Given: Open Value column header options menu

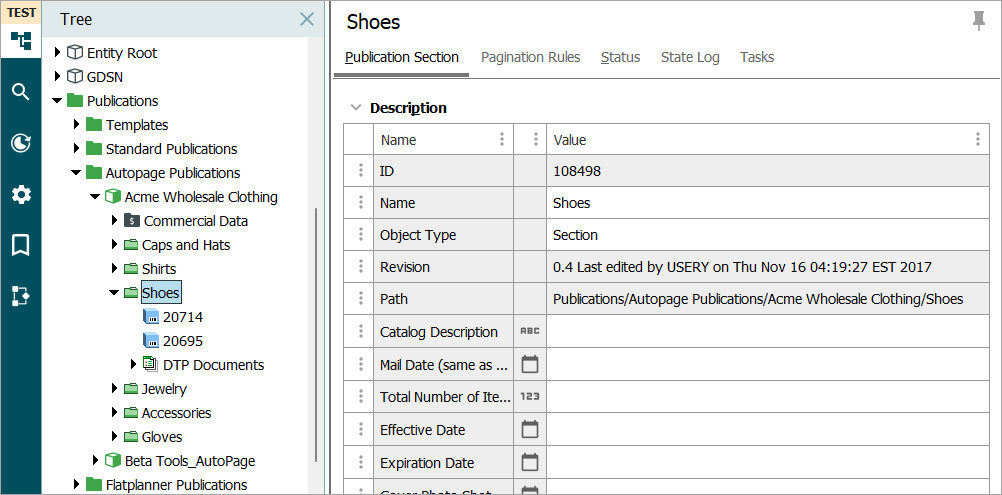Looking at the screenshot, I should click(978, 140).
